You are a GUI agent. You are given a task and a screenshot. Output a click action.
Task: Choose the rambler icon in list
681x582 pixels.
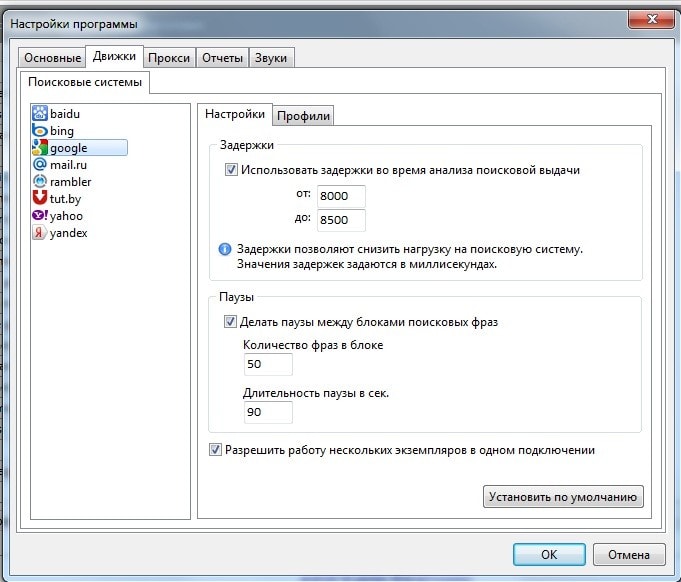tap(40, 182)
